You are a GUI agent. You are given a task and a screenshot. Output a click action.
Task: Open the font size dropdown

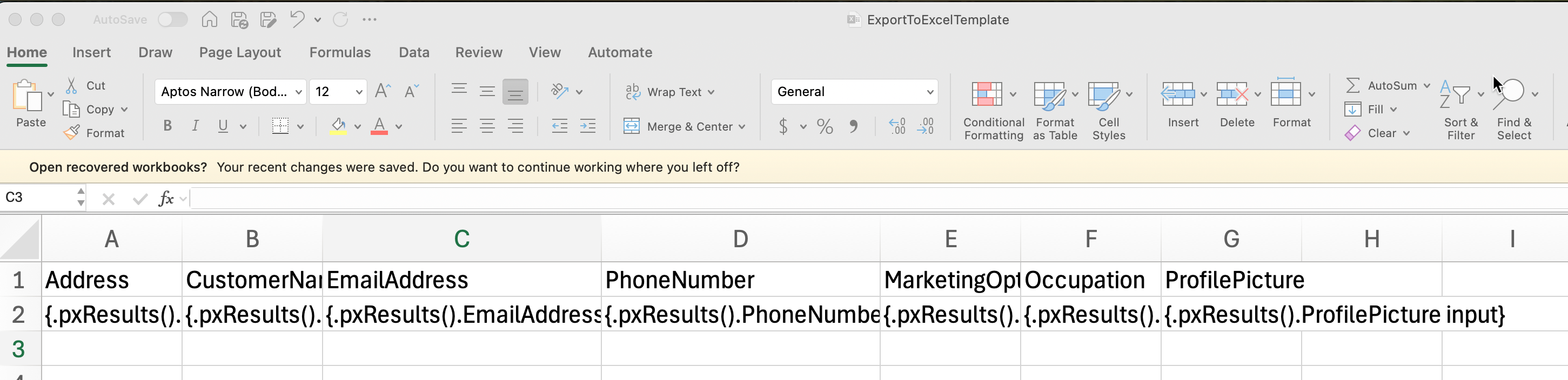click(x=359, y=92)
